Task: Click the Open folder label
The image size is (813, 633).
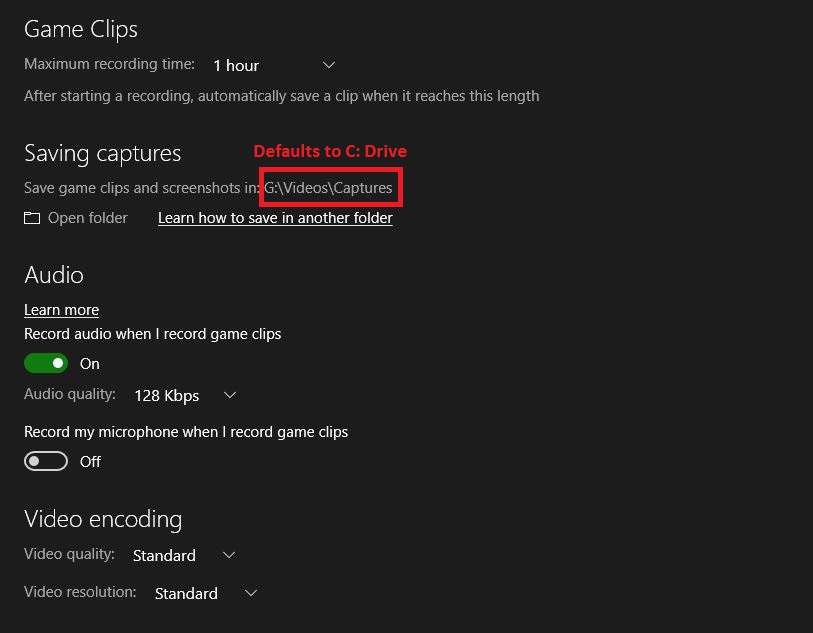Action: coord(88,218)
